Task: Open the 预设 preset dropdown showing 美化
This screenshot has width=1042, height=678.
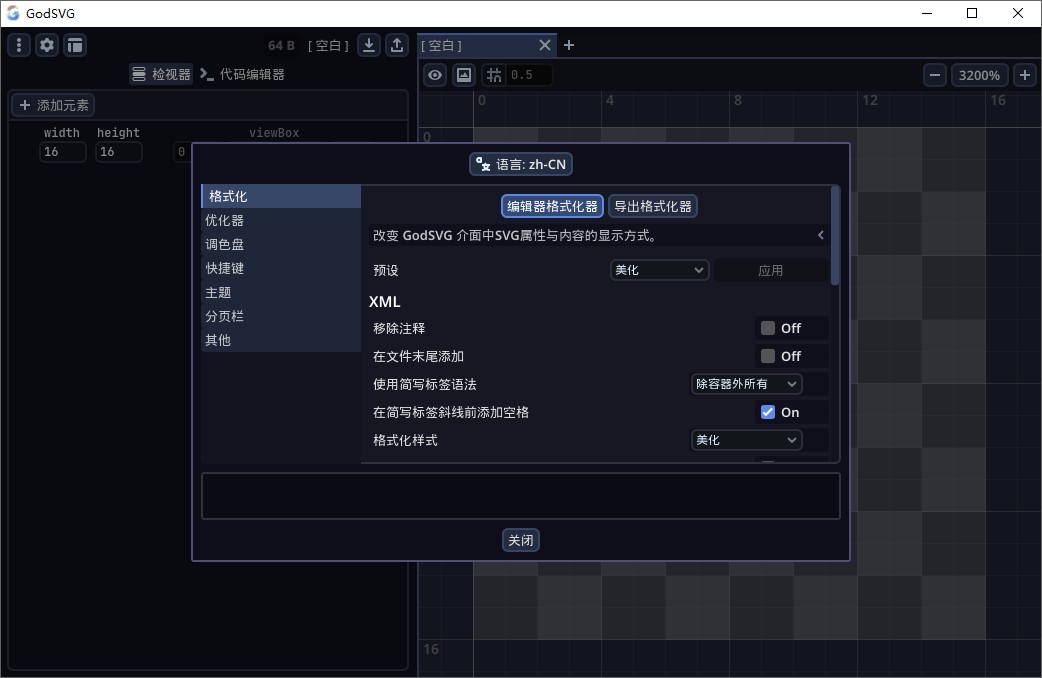Action: 659,269
